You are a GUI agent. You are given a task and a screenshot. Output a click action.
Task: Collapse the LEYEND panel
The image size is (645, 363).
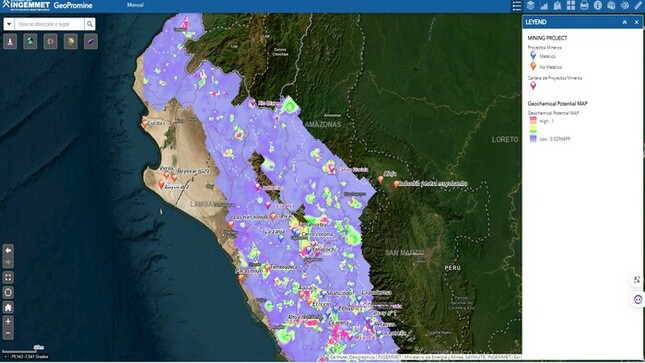tap(624, 22)
